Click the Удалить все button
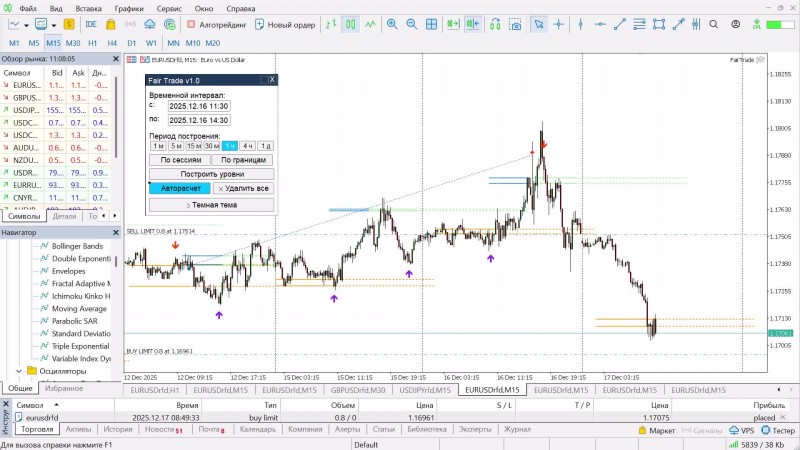 pos(243,188)
